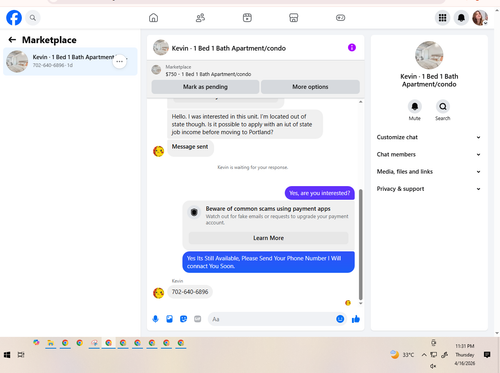The width and height of the screenshot is (500, 373).
Task: Click the chat scrollbar
Action: [x=360, y=245]
